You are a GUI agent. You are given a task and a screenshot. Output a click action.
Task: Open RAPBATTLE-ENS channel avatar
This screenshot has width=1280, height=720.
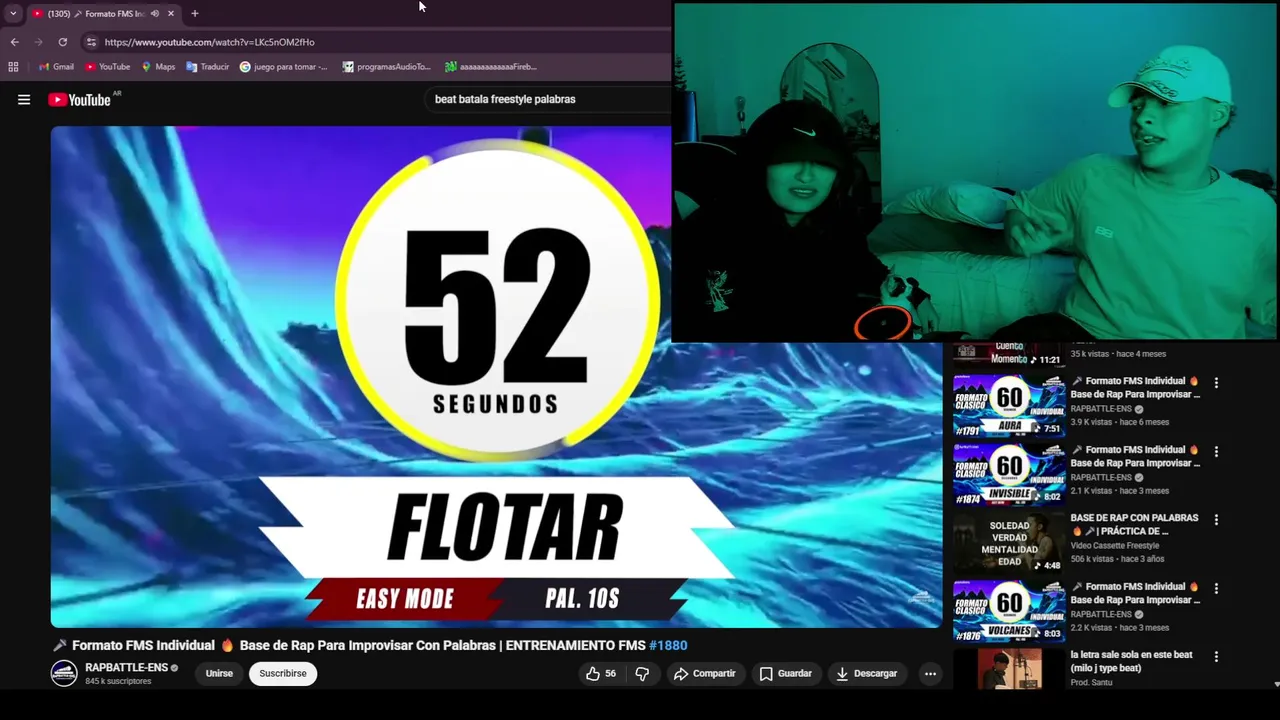click(64, 673)
